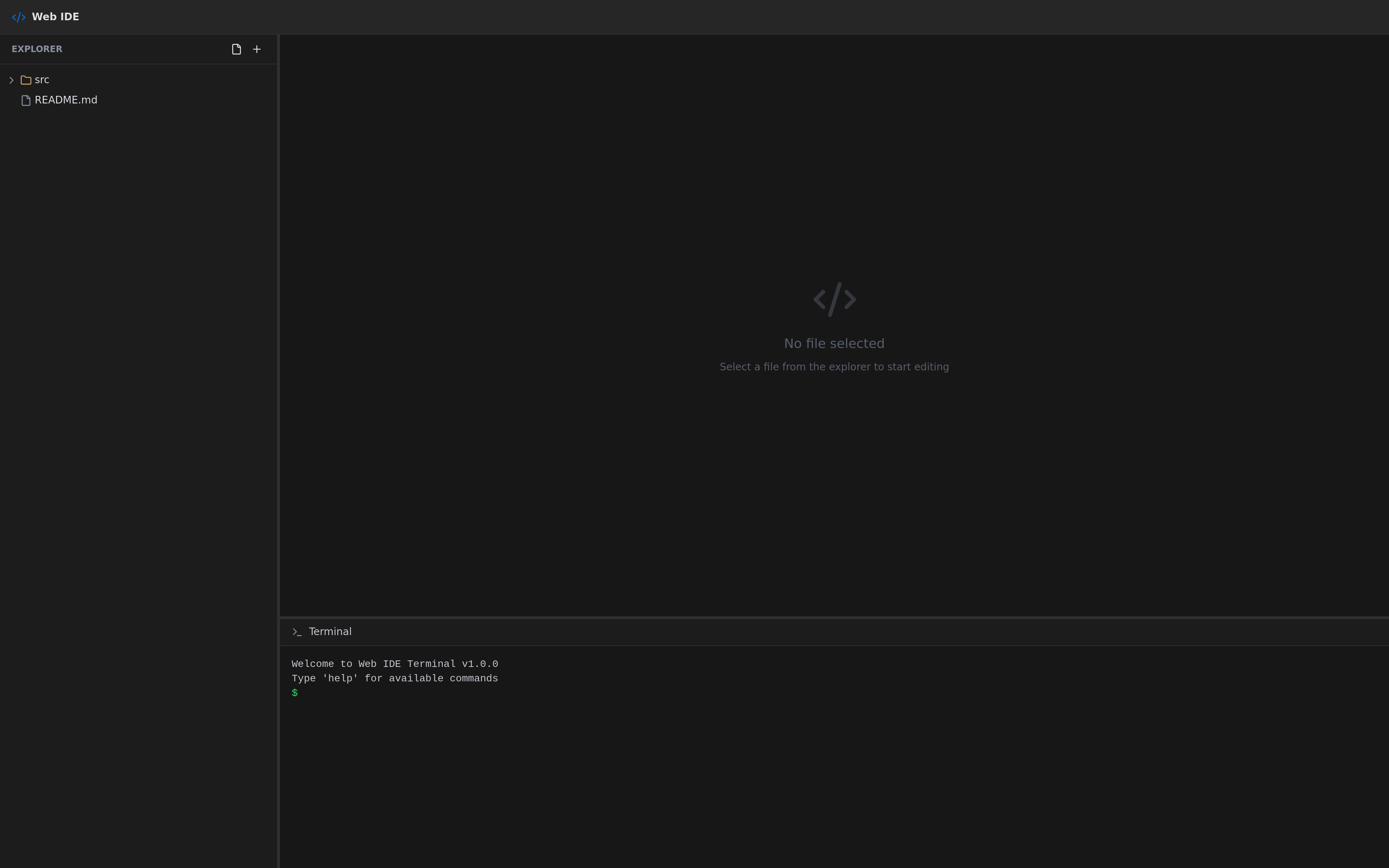Screen dimensions: 1389x868
Task: Click the terminal prompt icon beside Terminal
Action: click(x=297, y=631)
